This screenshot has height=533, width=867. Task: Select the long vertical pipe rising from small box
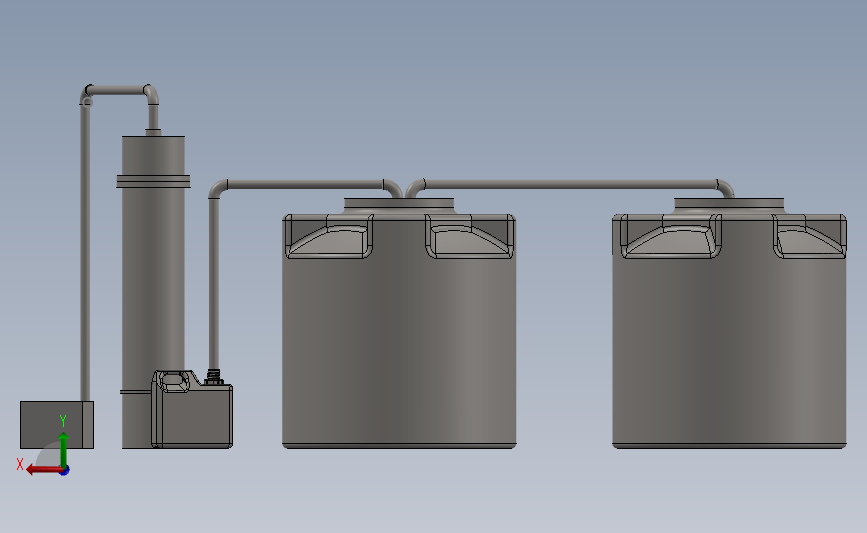coord(85,252)
